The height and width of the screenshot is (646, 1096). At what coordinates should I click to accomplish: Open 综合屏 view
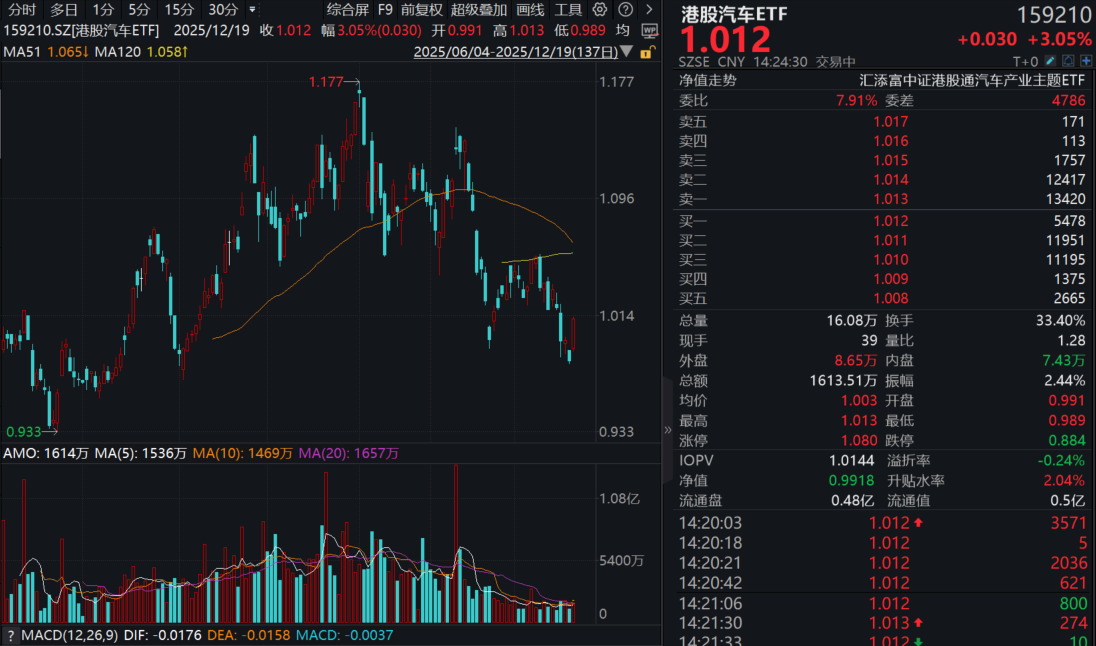[345, 10]
